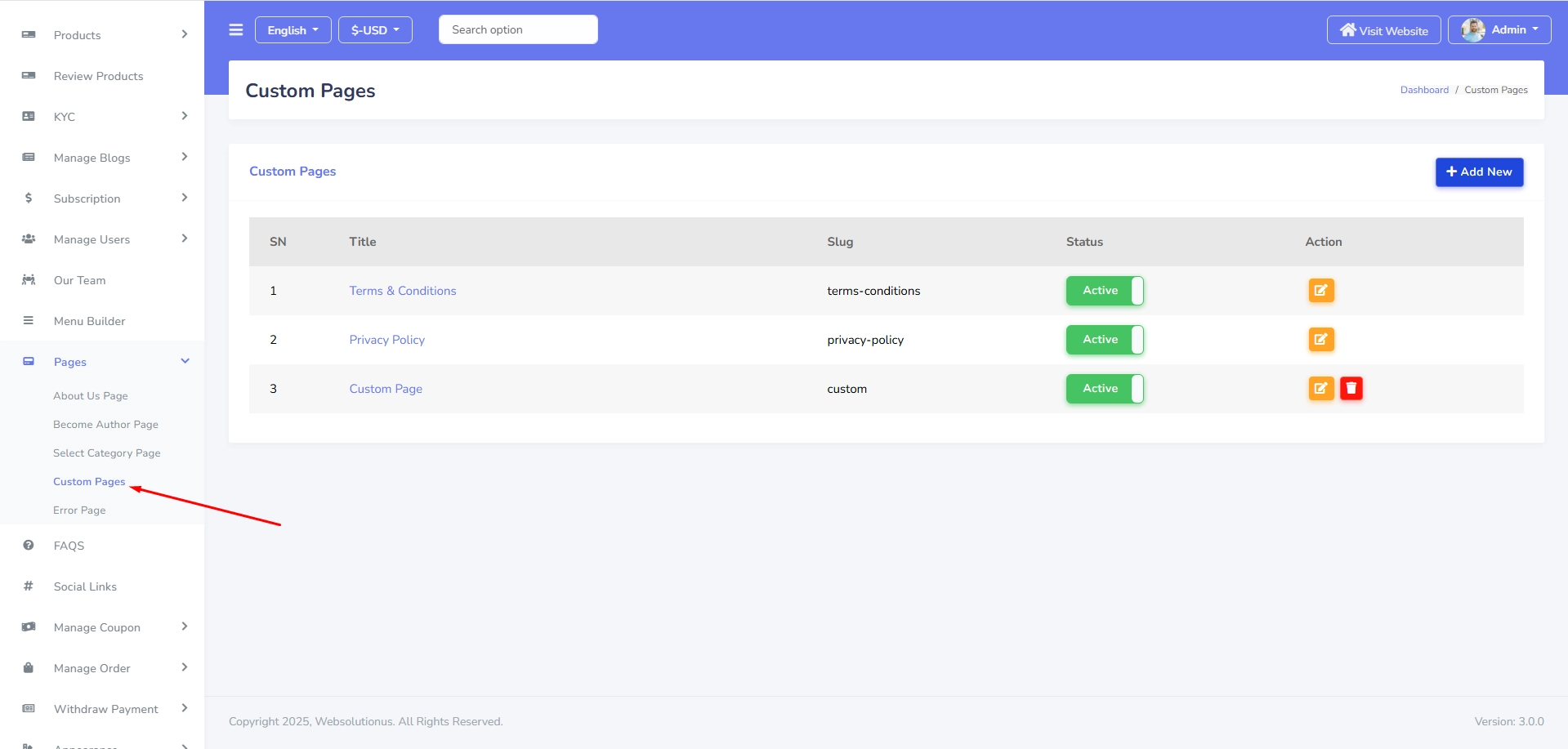Screen dimensions: 1568x749
Task: Toggle Terms & Conditions Active status
Action: click(1105, 291)
